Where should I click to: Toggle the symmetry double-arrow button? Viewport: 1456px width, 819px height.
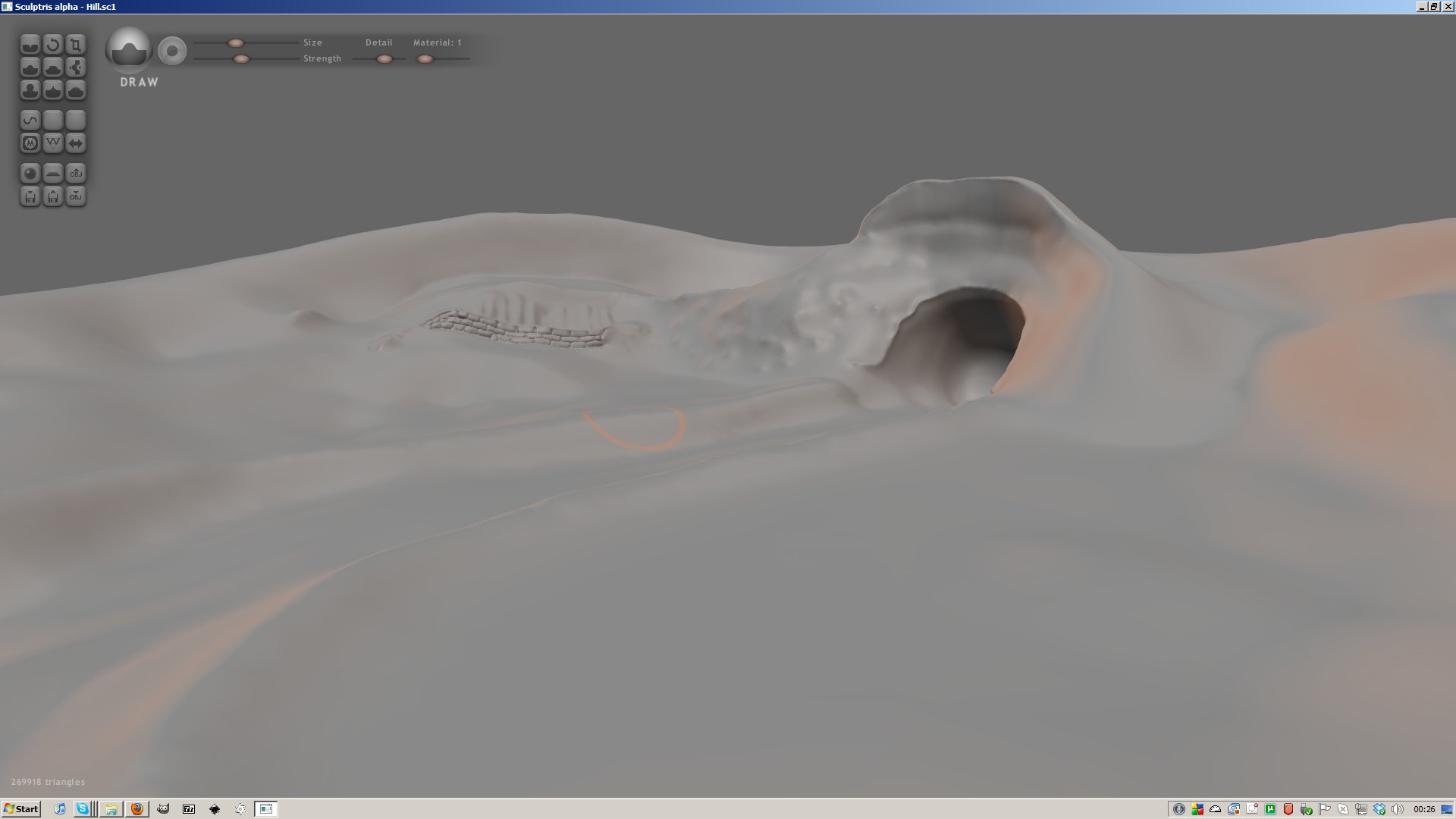point(75,143)
